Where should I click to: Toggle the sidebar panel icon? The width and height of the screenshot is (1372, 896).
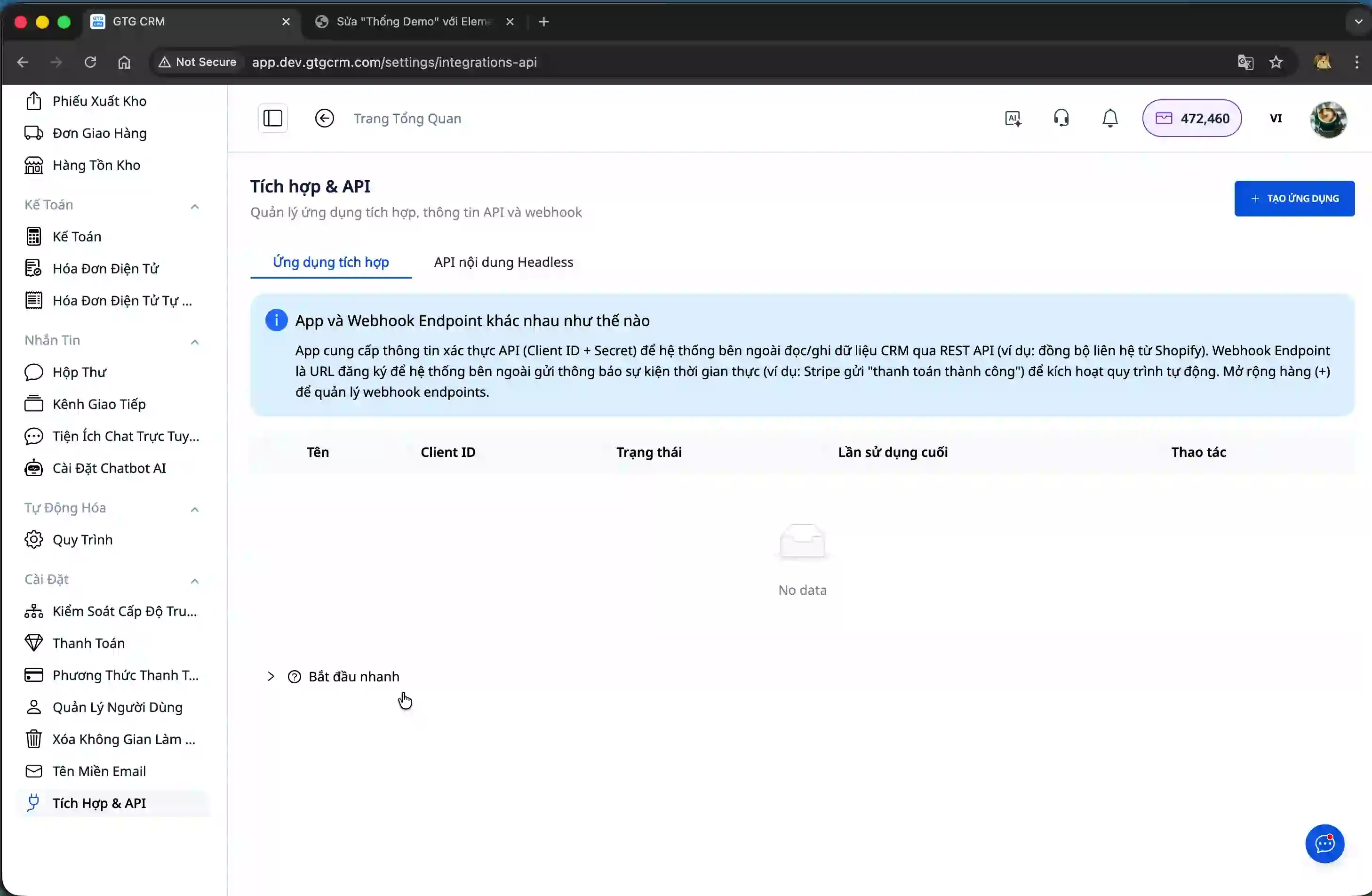click(x=273, y=118)
